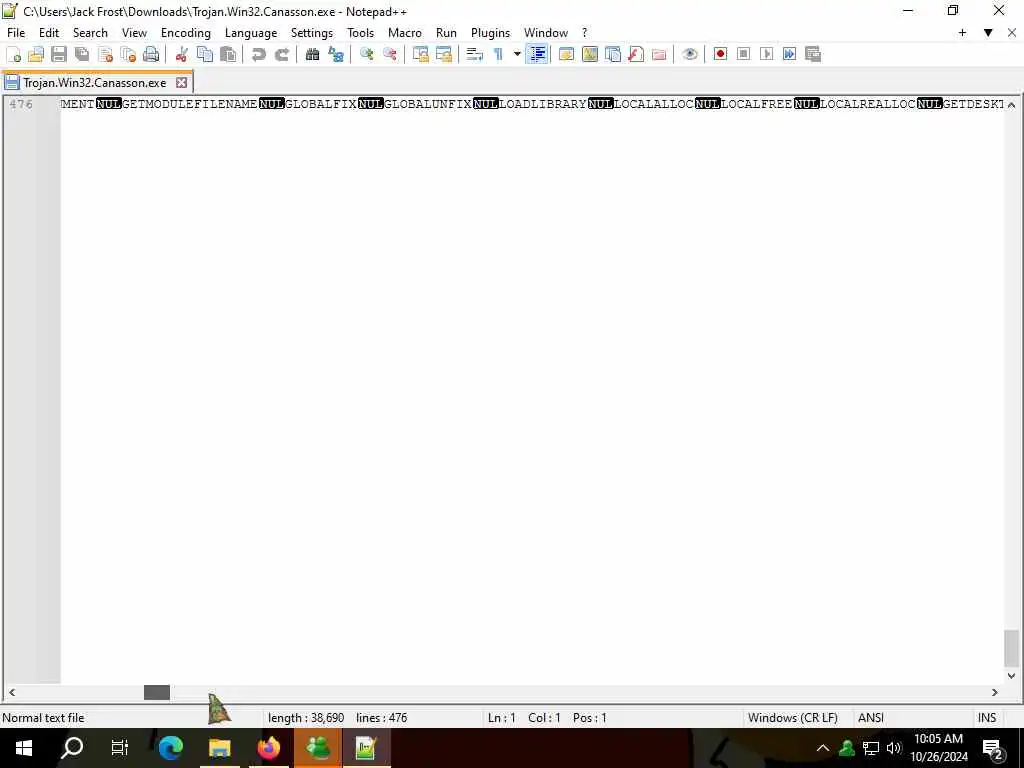The height and width of the screenshot is (768, 1024).
Task: Click the New file toolbar icon
Action: 14,54
